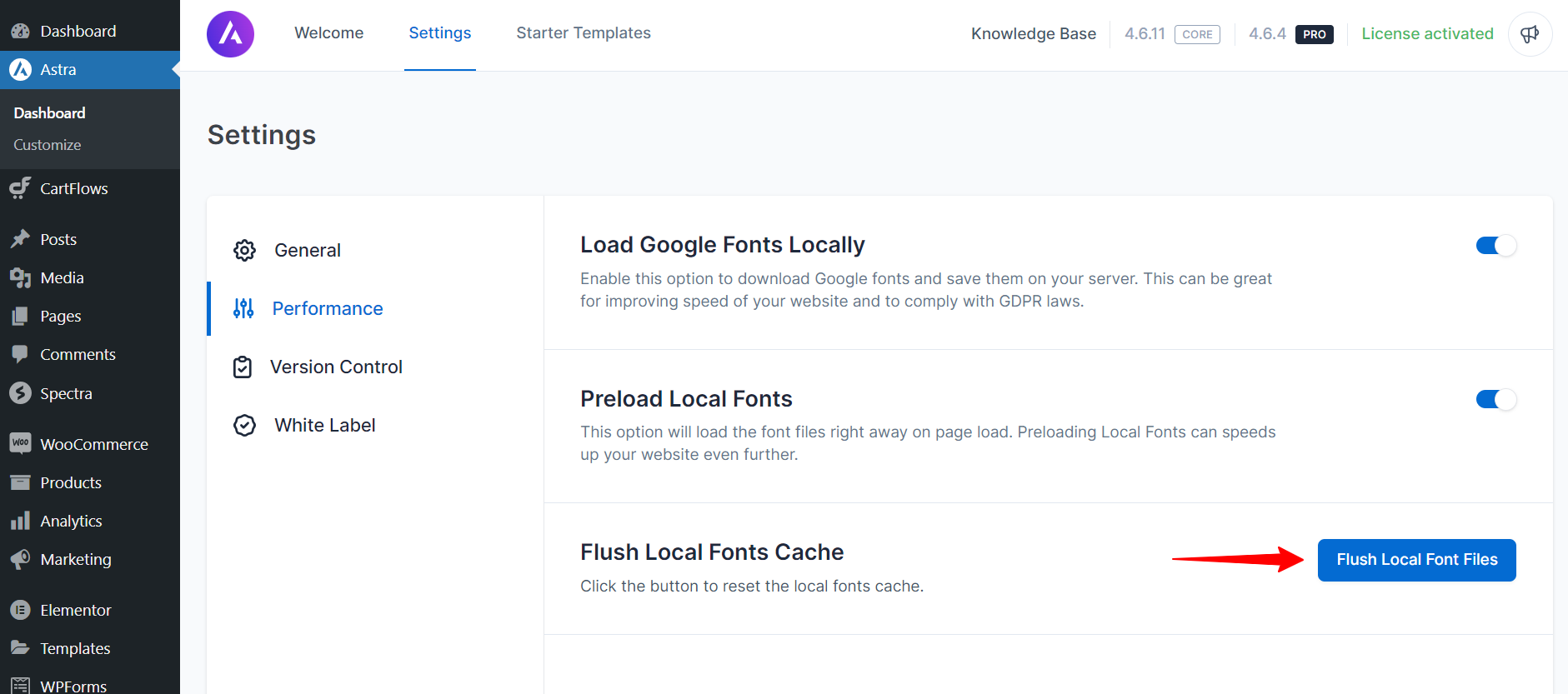
Task: Click the Performance sliders icon
Action: click(243, 308)
